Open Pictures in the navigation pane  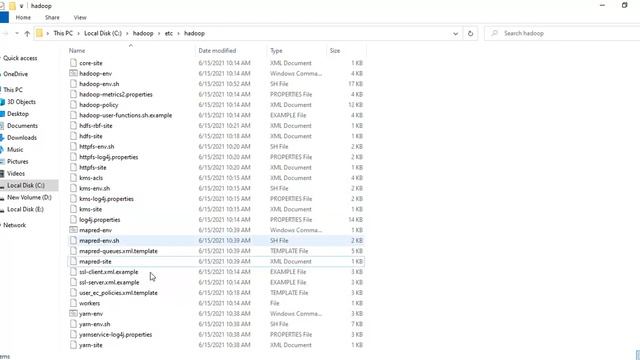click(18, 161)
